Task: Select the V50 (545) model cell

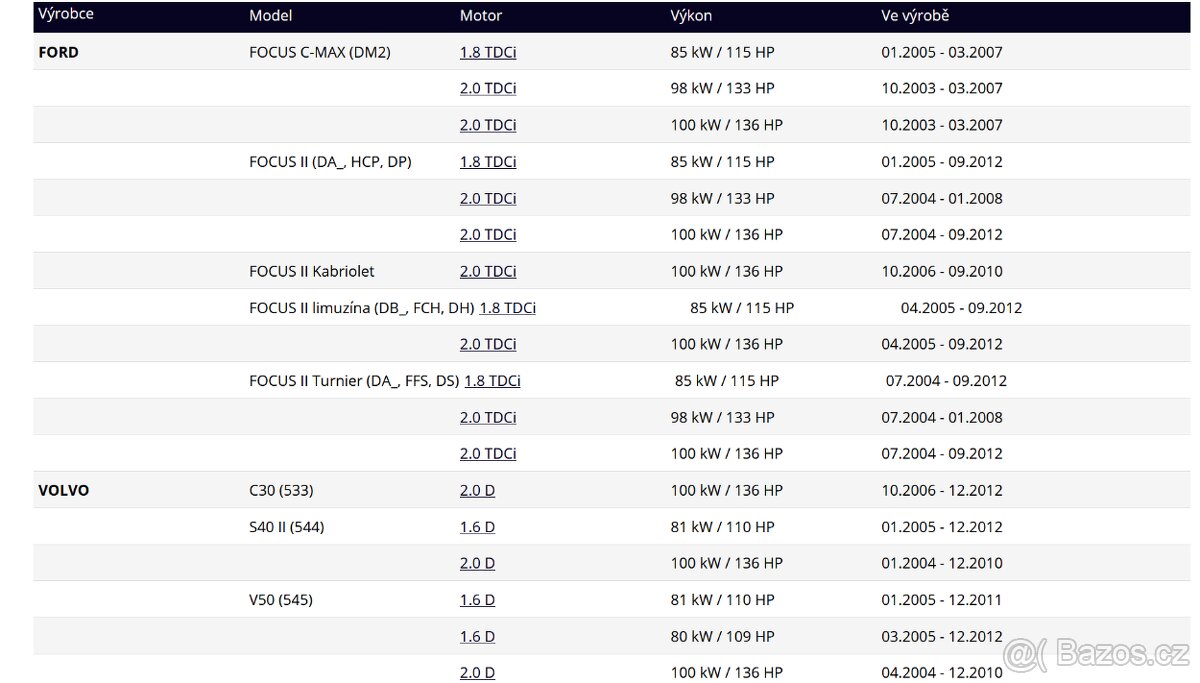Action: point(281,600)
